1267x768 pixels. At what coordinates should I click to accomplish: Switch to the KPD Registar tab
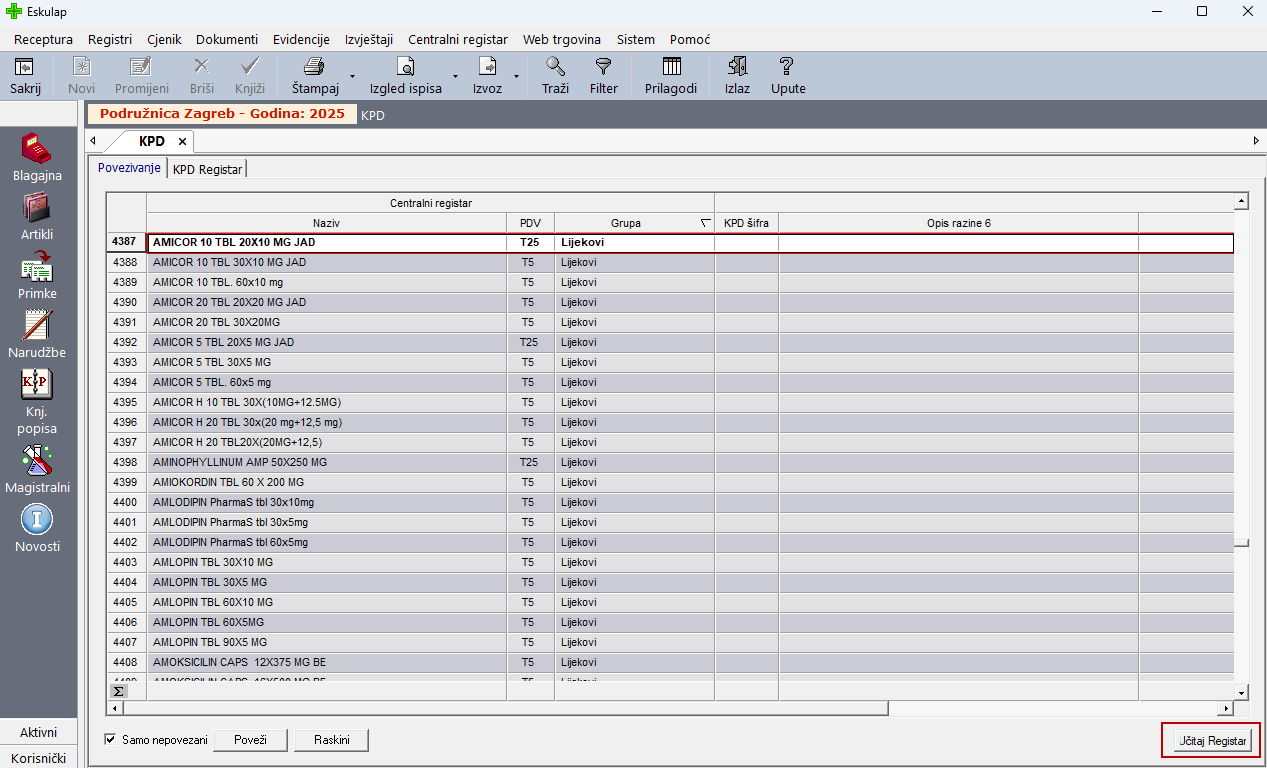[x=207, y=169]
